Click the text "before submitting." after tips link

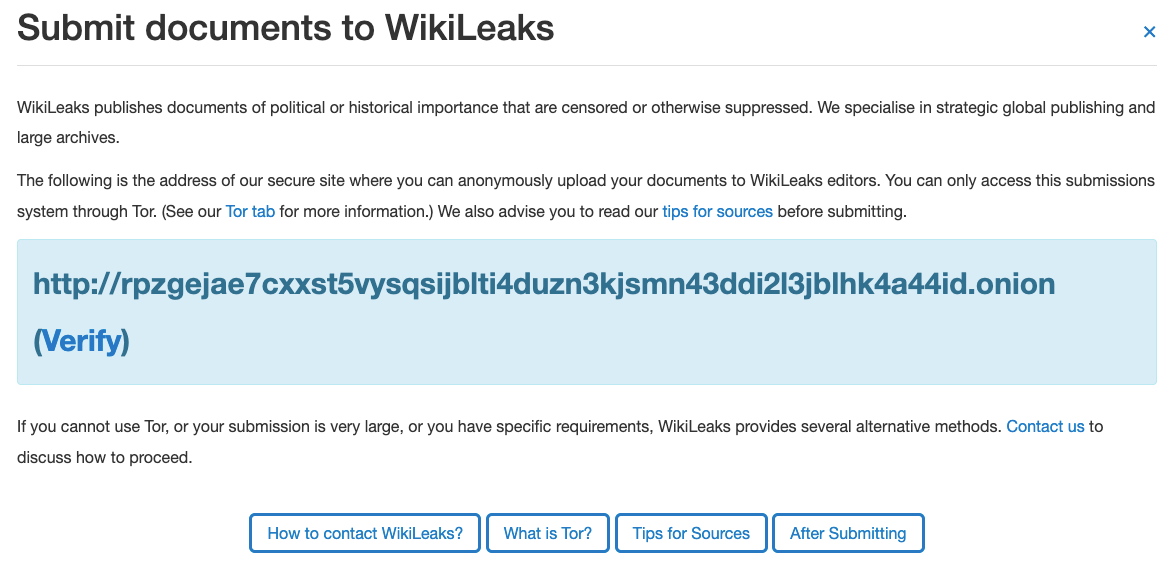[x=842, y=211]
